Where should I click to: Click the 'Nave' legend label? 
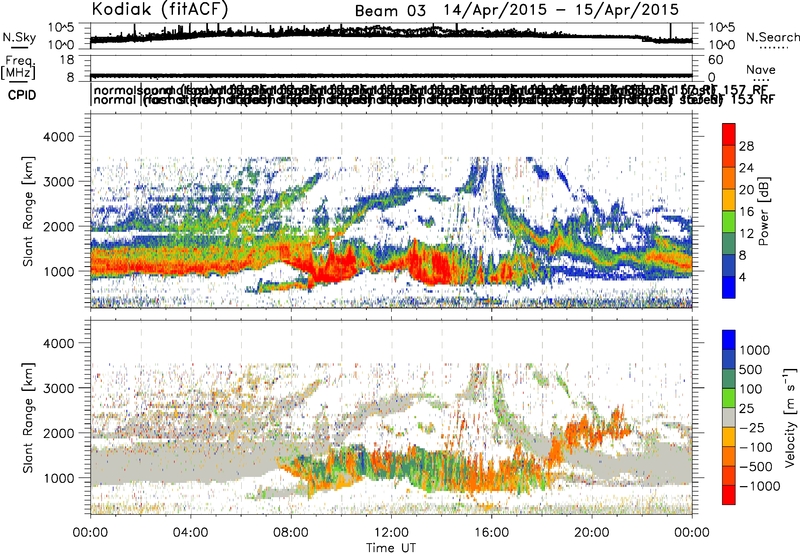tap(761, 69)
